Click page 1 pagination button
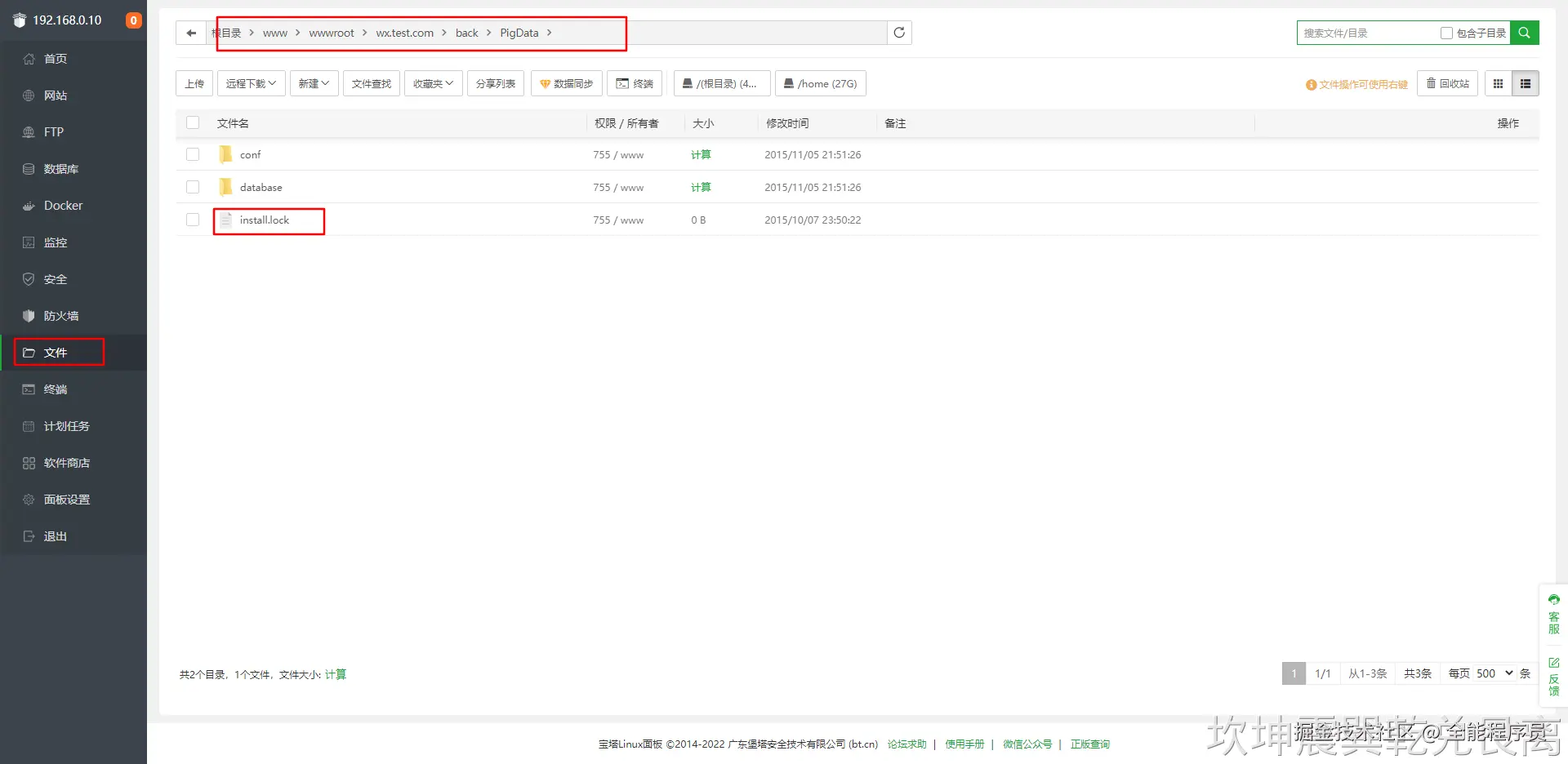Screen dimensions: 1568x764 (1294, 673)
